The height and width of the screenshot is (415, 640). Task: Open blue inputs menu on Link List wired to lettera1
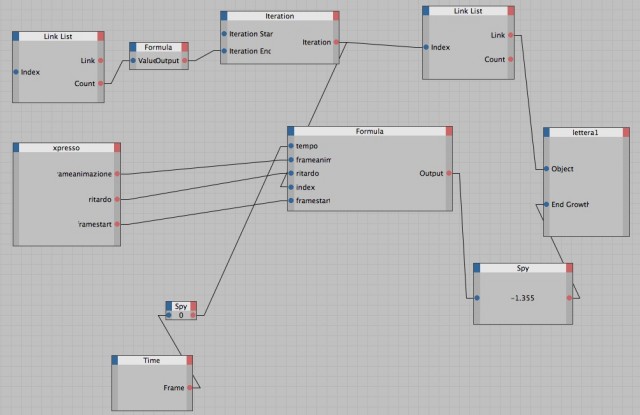[426, 11]
